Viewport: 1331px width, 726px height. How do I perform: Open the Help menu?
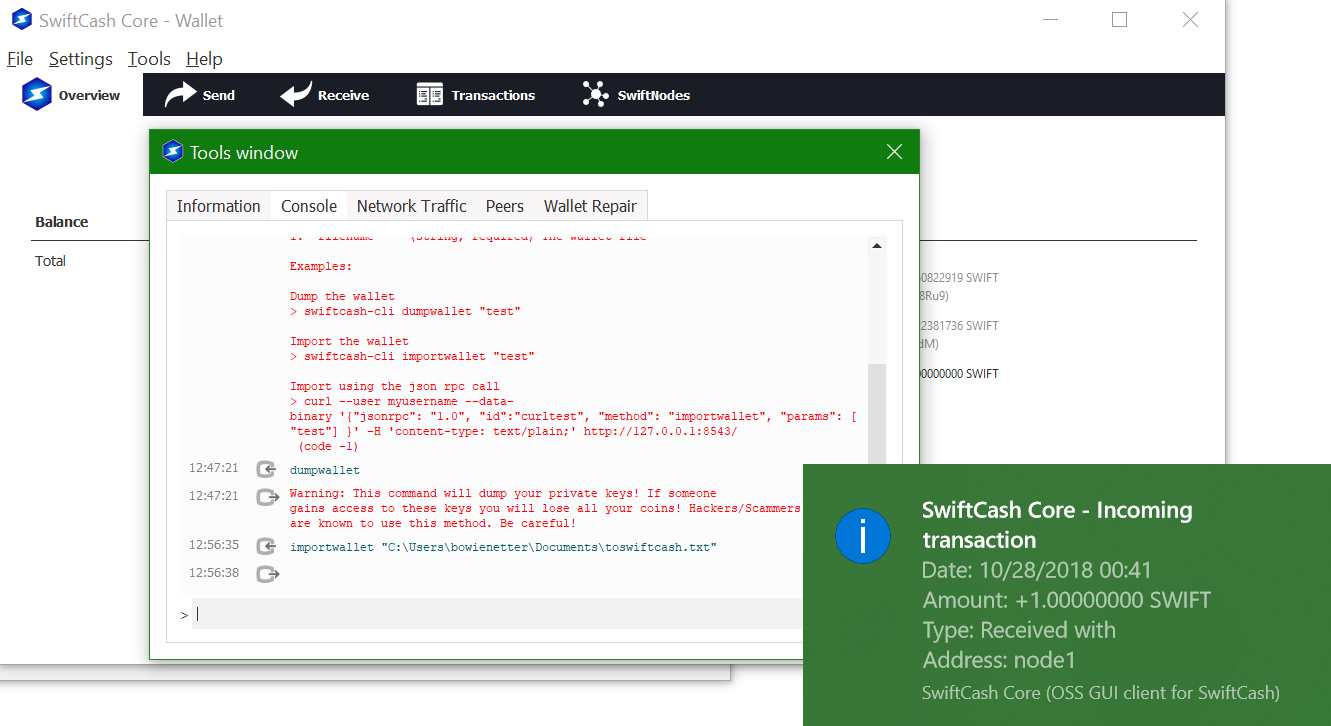click(x=204, y=59)
